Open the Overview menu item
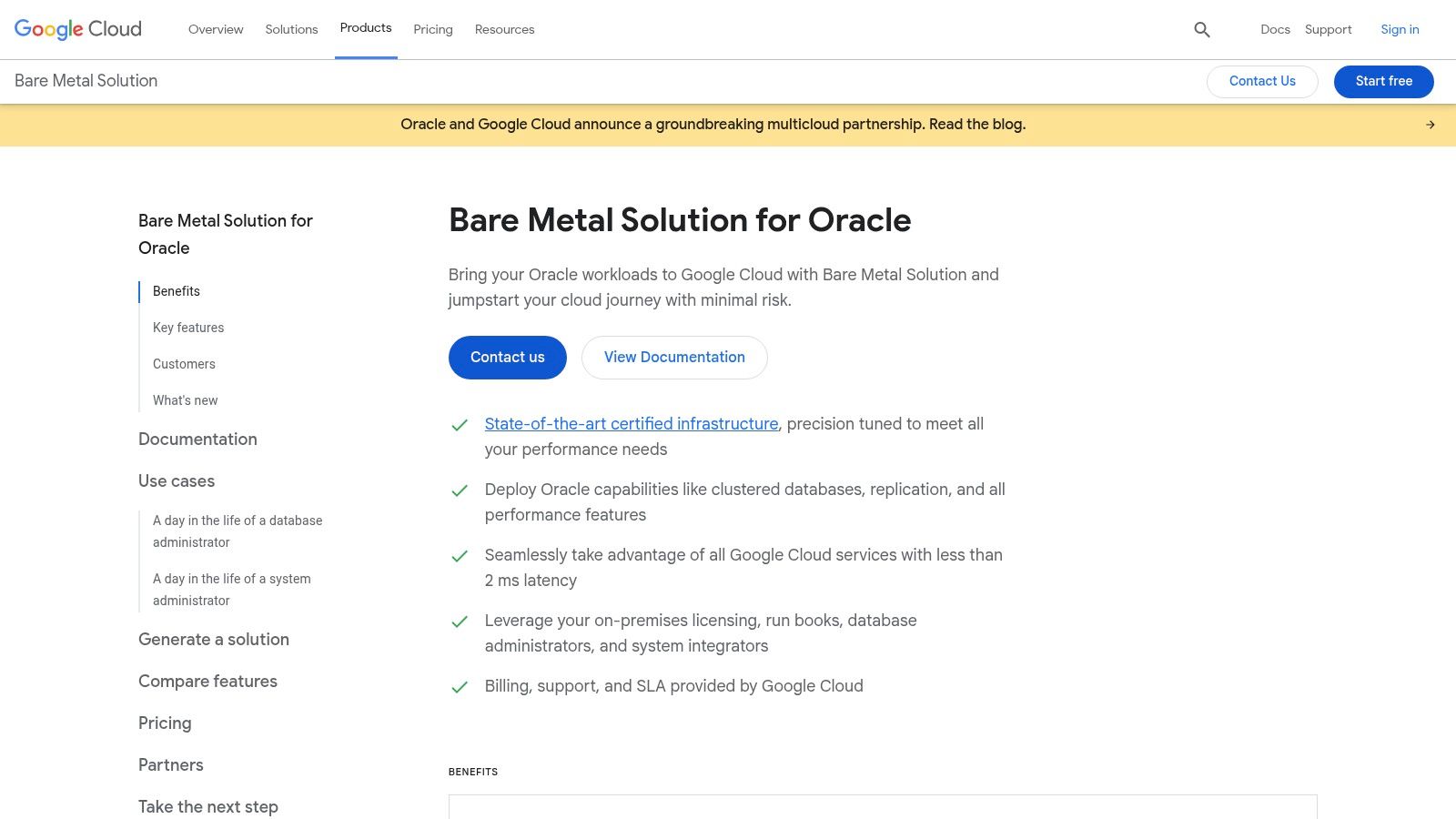The width and height of the screenshot is (1456, 819). (x=216, y=29)
